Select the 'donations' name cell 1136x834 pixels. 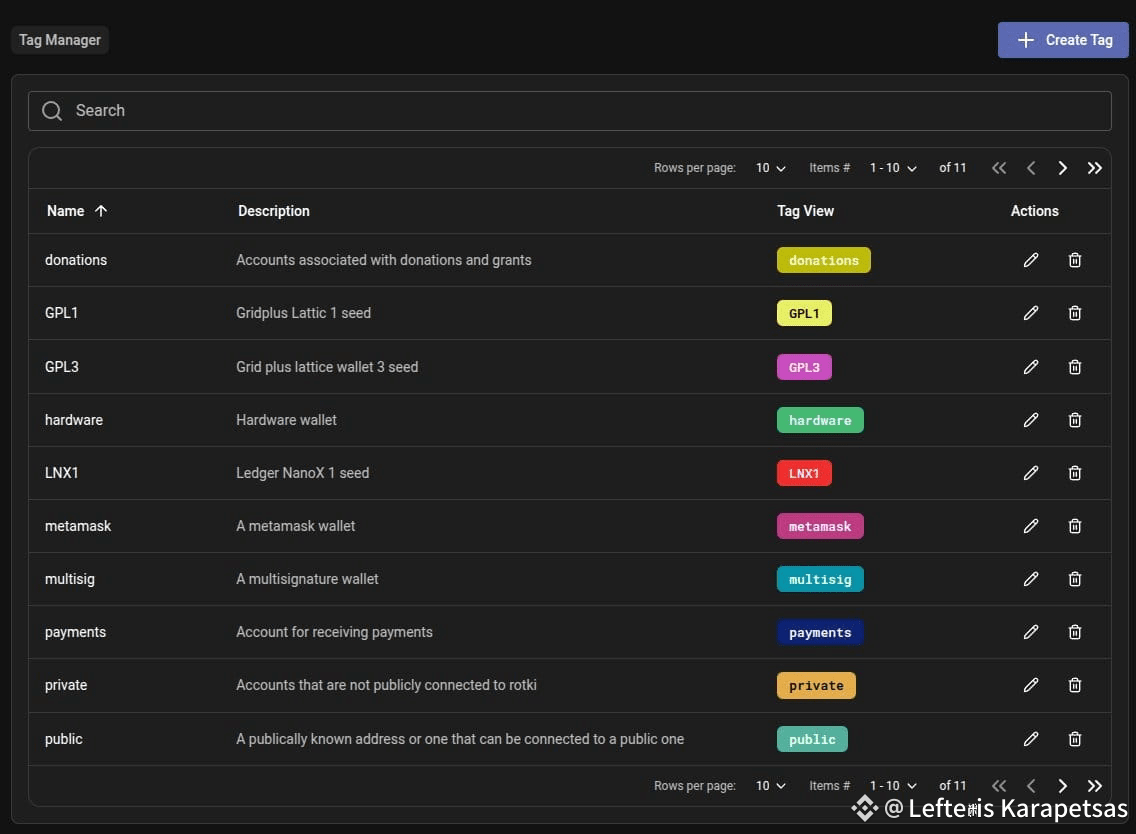(76, 260)
